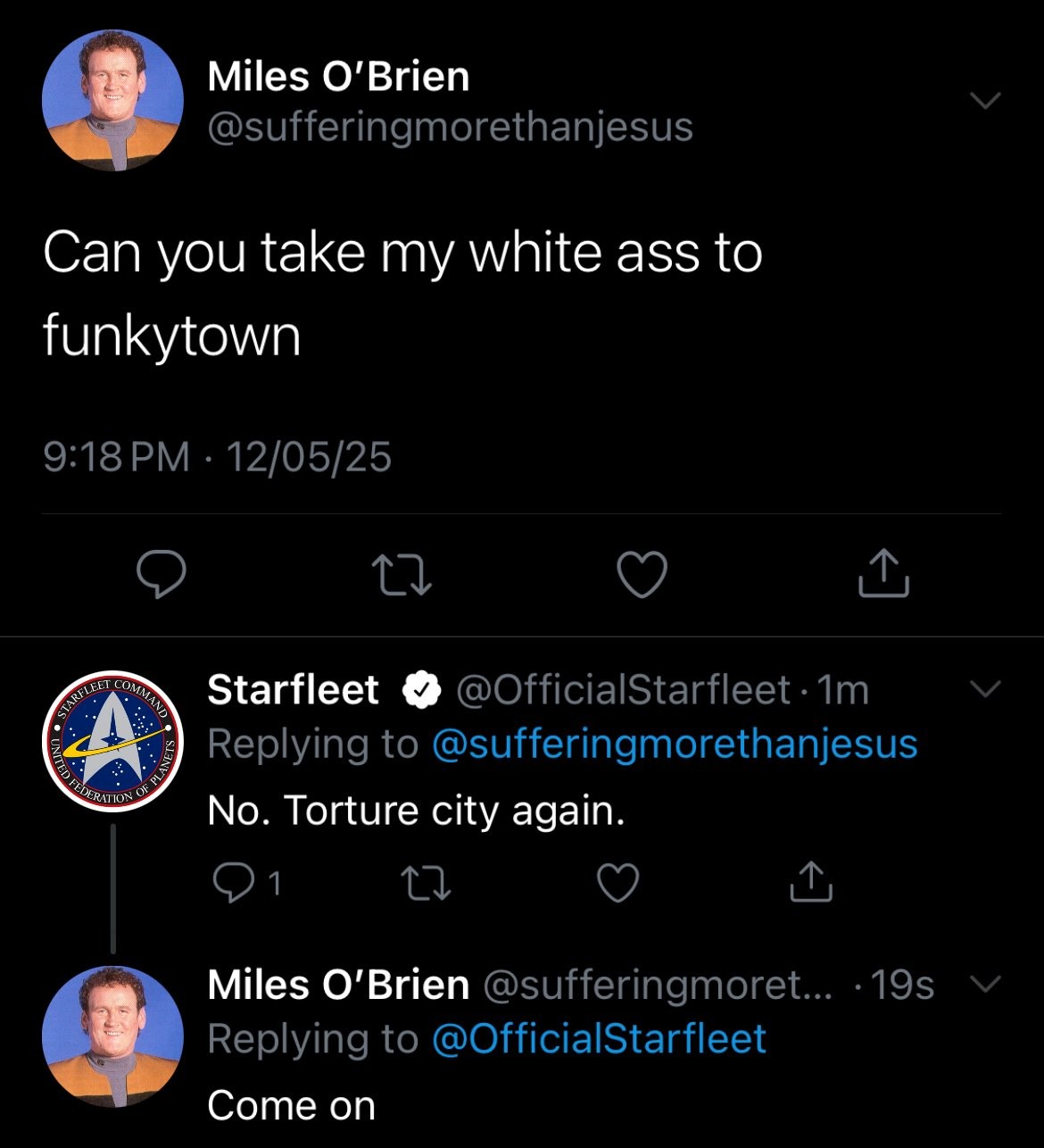
Task: Share Starfleet's Torture city reply
Action: (811, 883)
